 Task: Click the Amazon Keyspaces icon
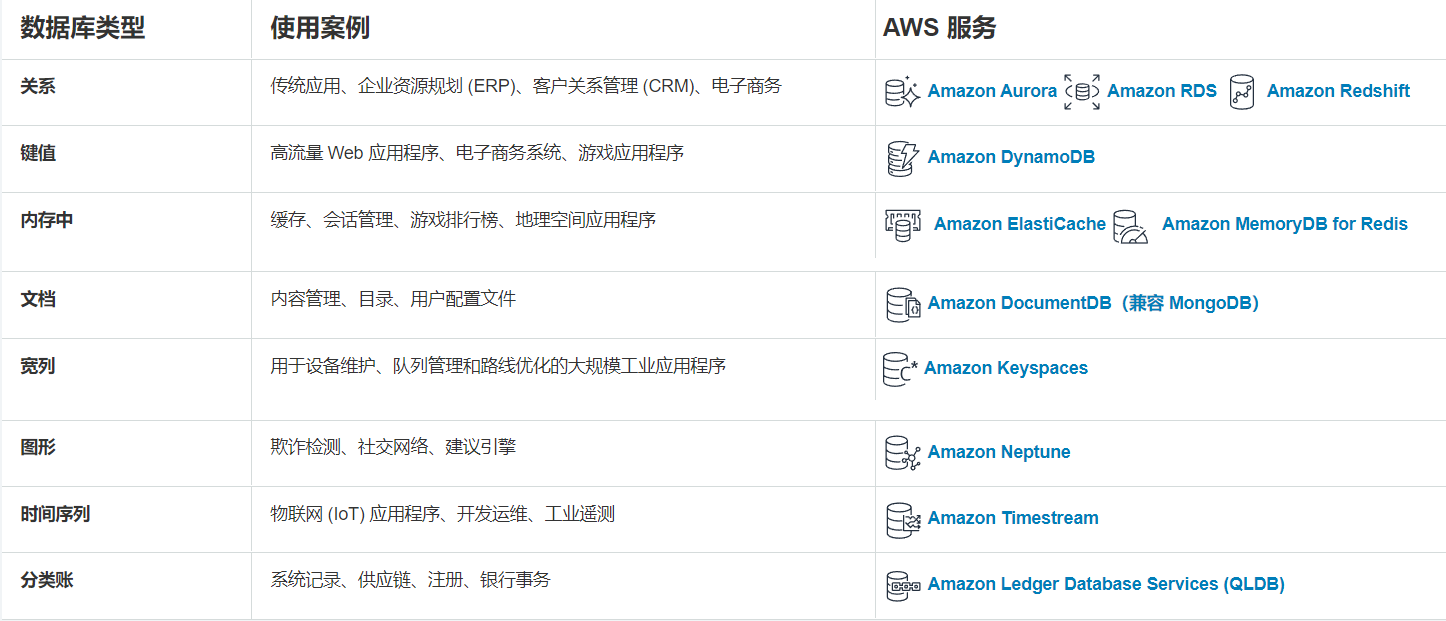point(900,369)
